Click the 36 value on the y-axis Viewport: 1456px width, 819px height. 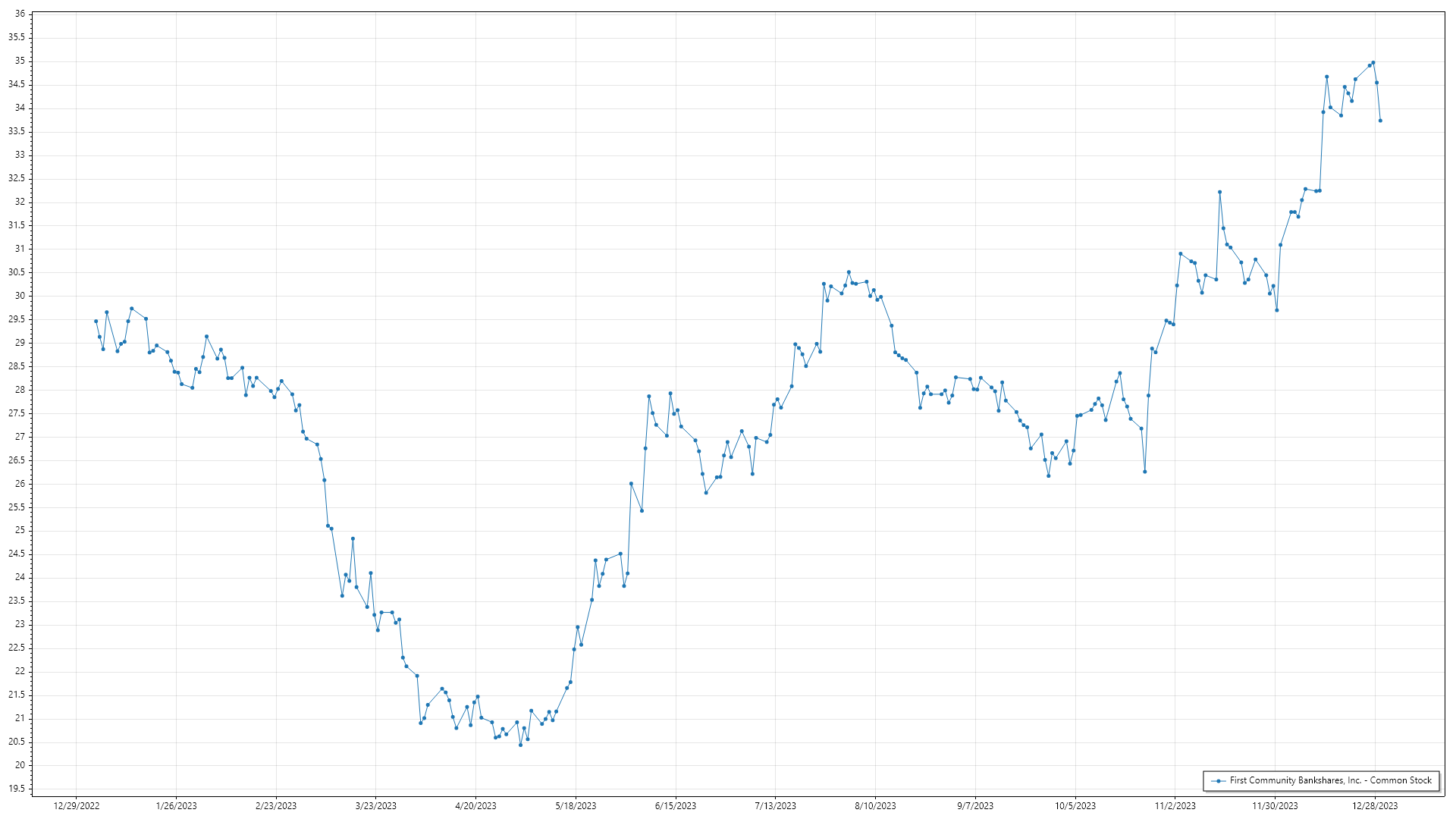click(20, 14)
